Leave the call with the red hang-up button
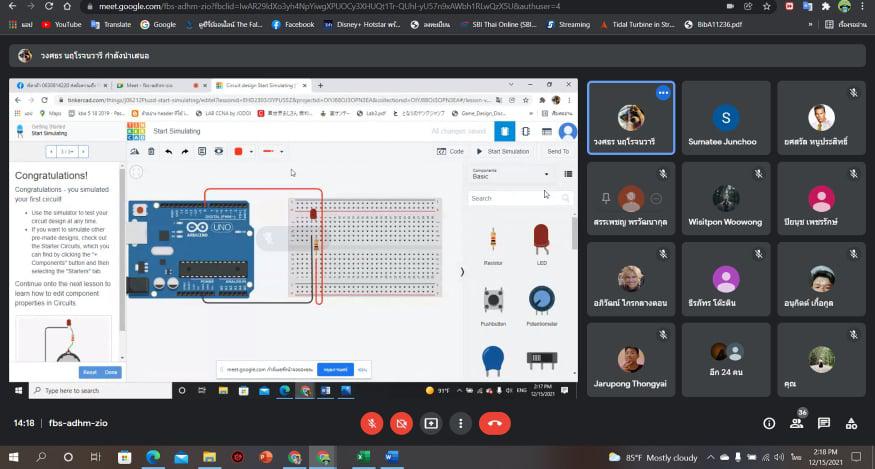The height and width of the screenshot is (469, 875). 494,423
